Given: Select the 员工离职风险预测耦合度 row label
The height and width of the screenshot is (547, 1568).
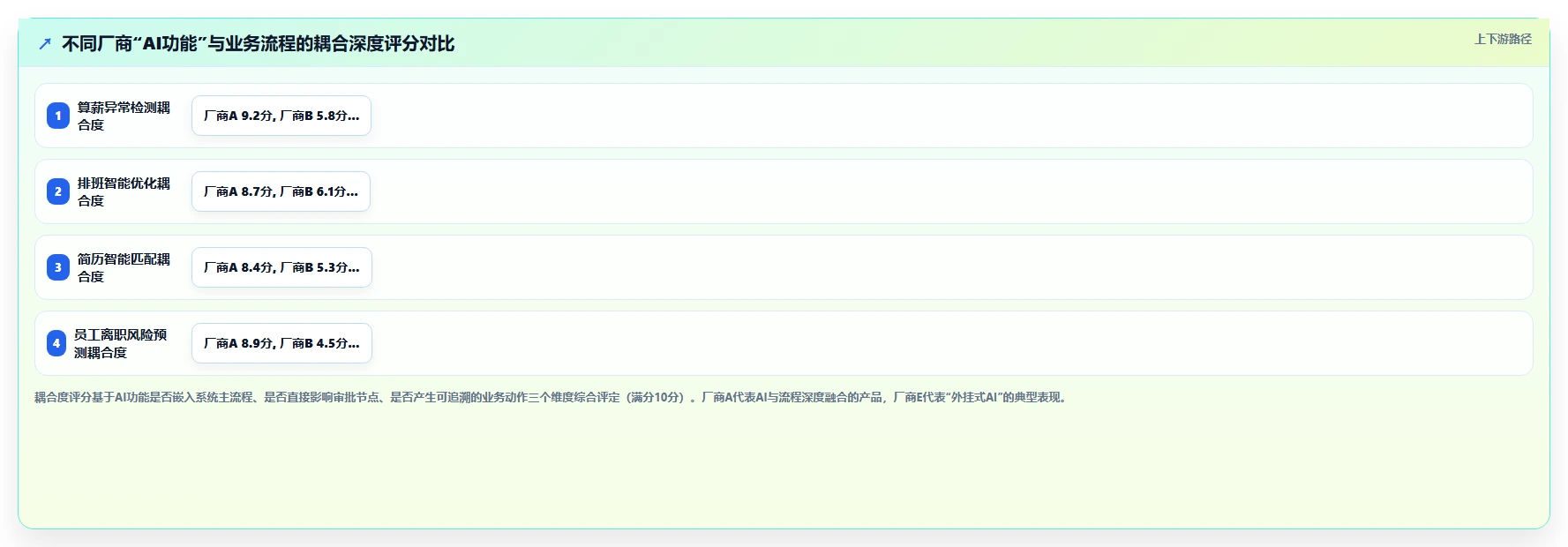Looking at the screenshot, I should coord(120,343).
